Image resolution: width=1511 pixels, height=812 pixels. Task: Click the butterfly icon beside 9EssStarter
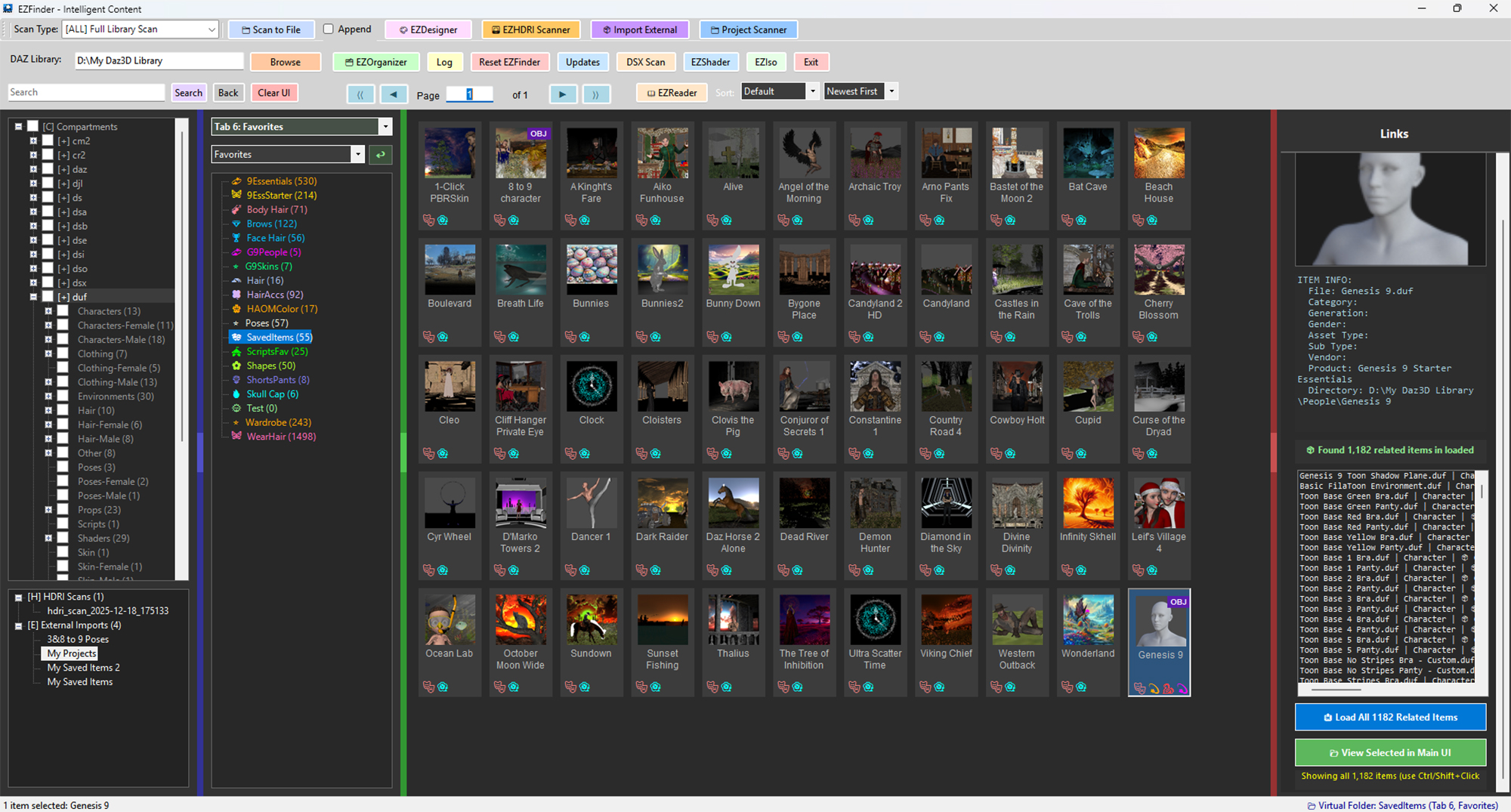tap(236, 196)
